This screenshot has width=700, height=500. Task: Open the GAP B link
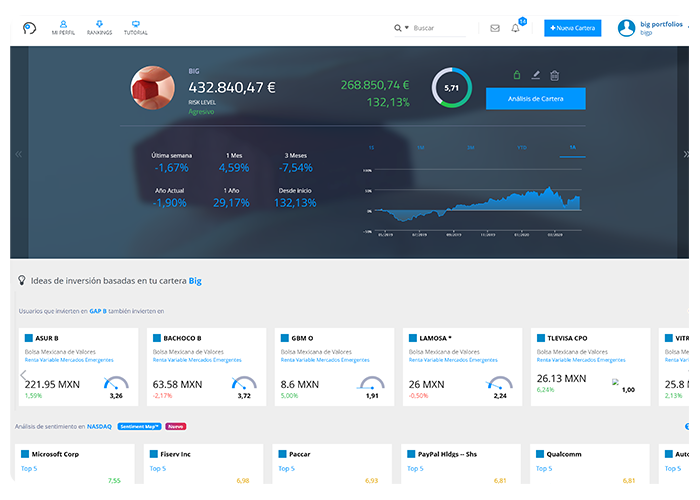(x=97, y=311)
